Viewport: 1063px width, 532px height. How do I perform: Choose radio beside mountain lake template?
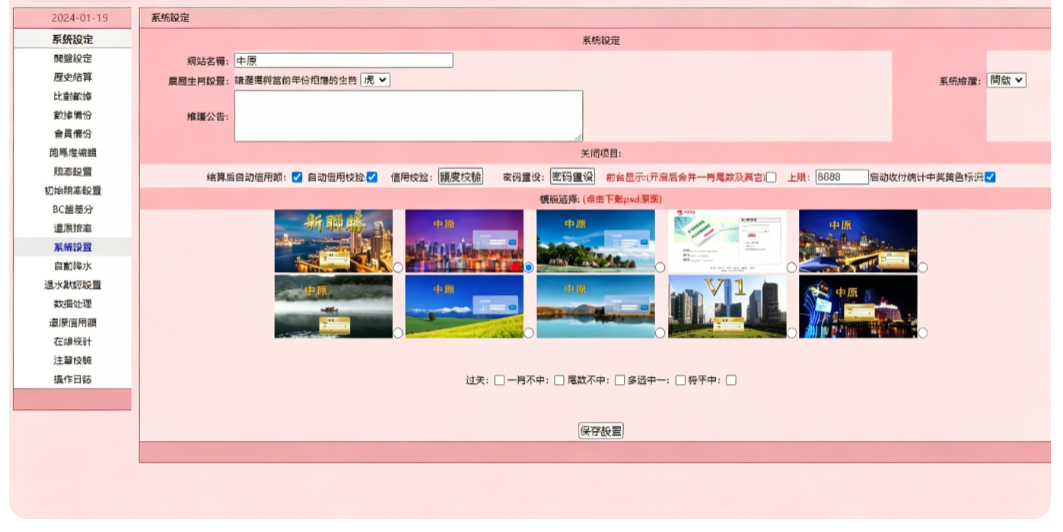point(660,333)
